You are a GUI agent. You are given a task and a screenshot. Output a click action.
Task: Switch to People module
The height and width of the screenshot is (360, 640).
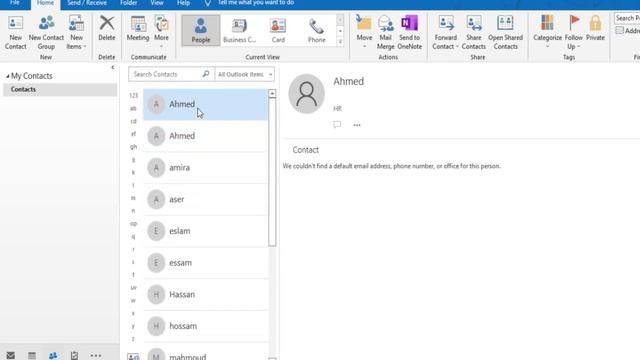point(53,355)
